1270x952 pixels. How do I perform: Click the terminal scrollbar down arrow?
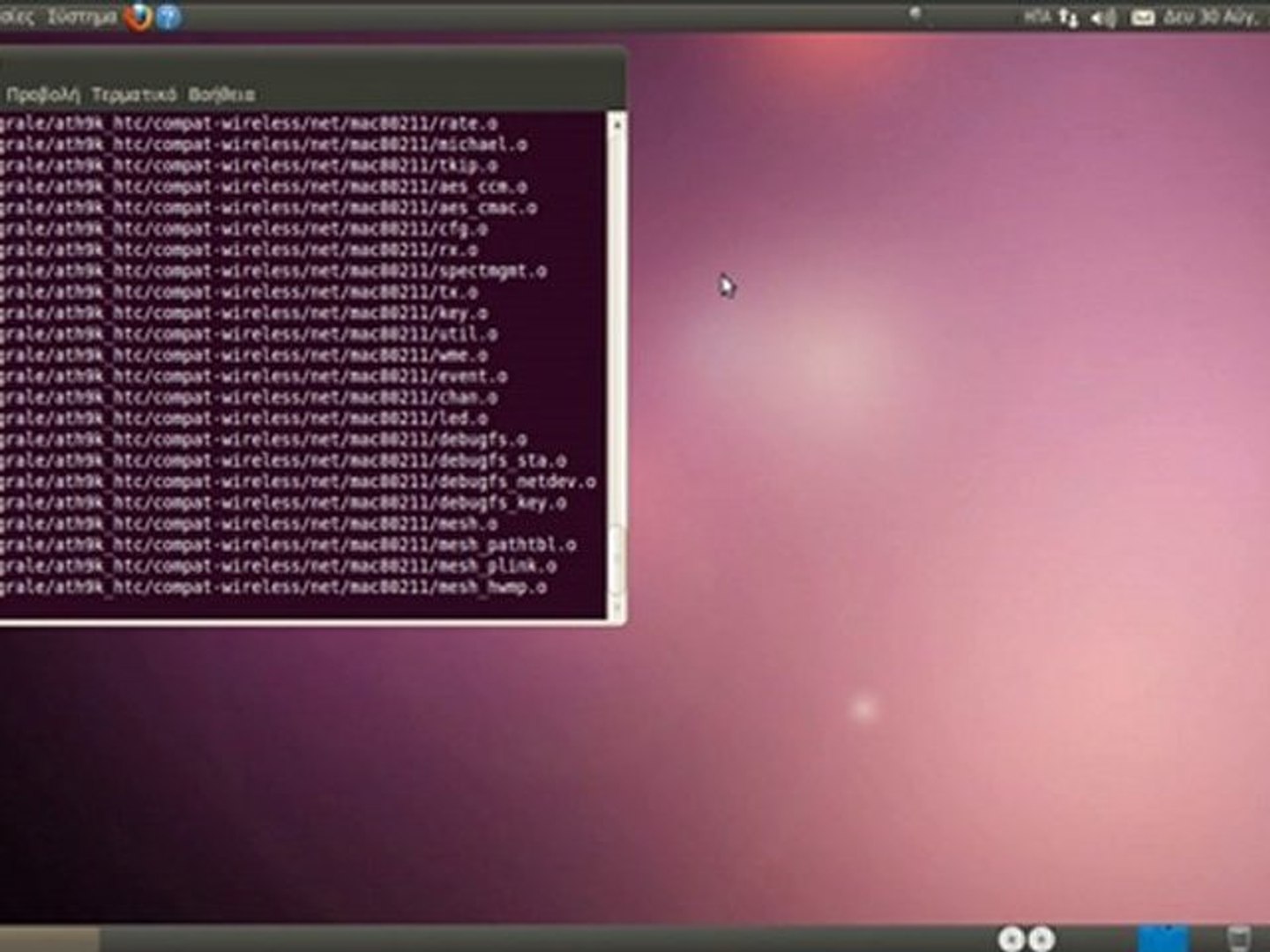[x=616, y=608]
